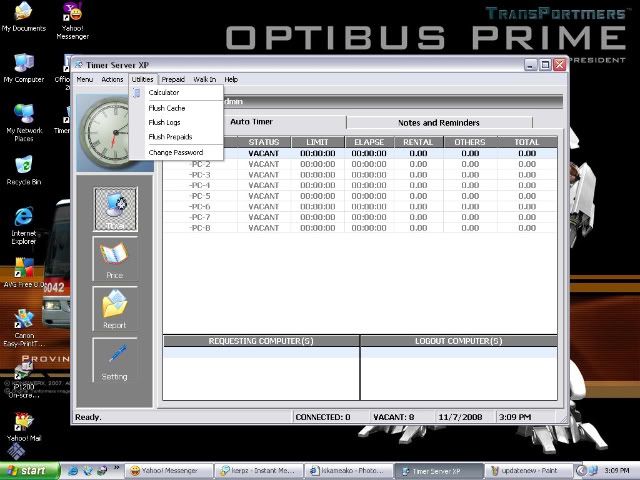Screen dimensions: 640x480
Task: Click Internet Explorer quick launch icon
Action: click(x=73, y=471)
